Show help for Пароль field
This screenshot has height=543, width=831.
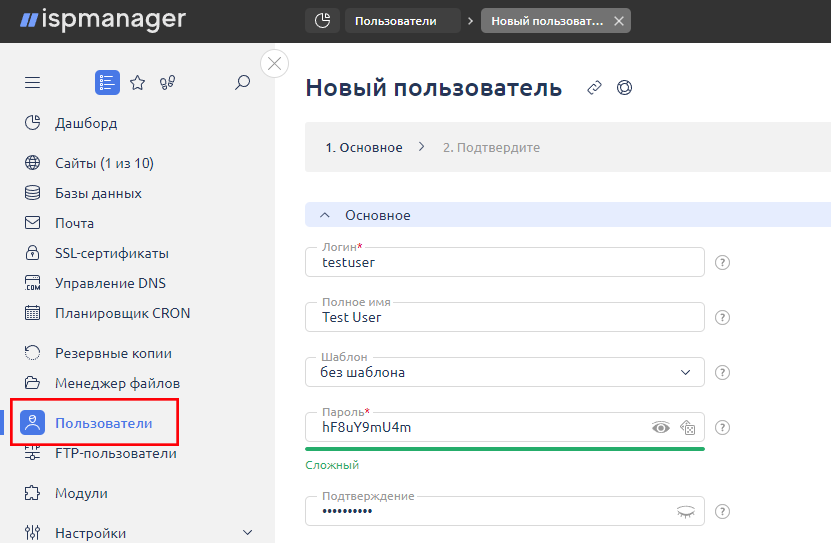[x=722, y=428]
